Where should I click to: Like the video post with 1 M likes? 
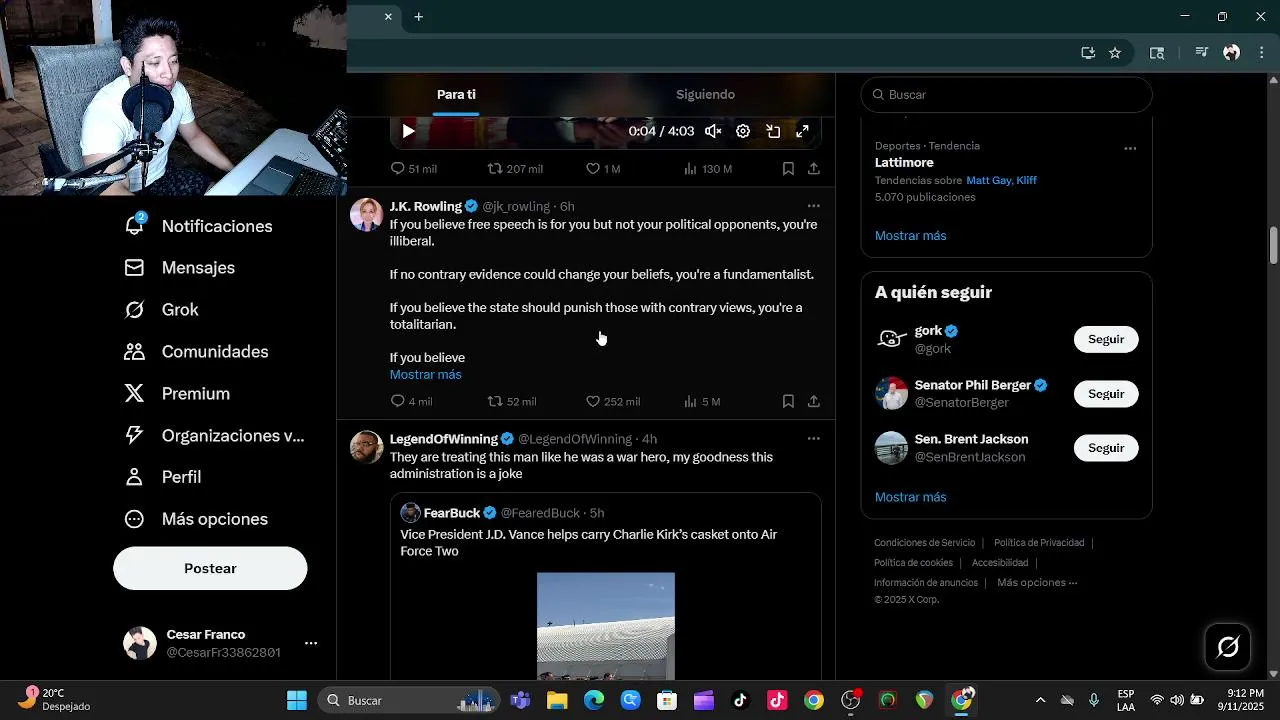pos(603,169)
